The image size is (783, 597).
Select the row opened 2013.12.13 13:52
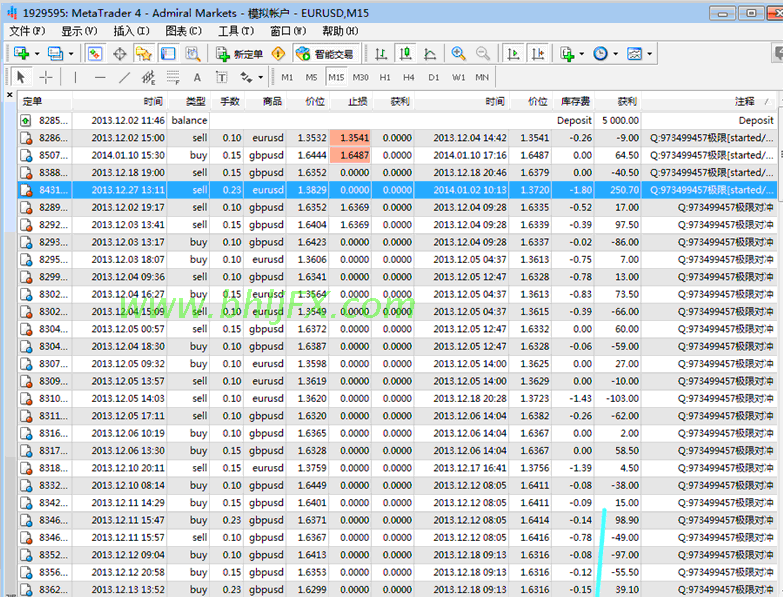pos(397,589)
